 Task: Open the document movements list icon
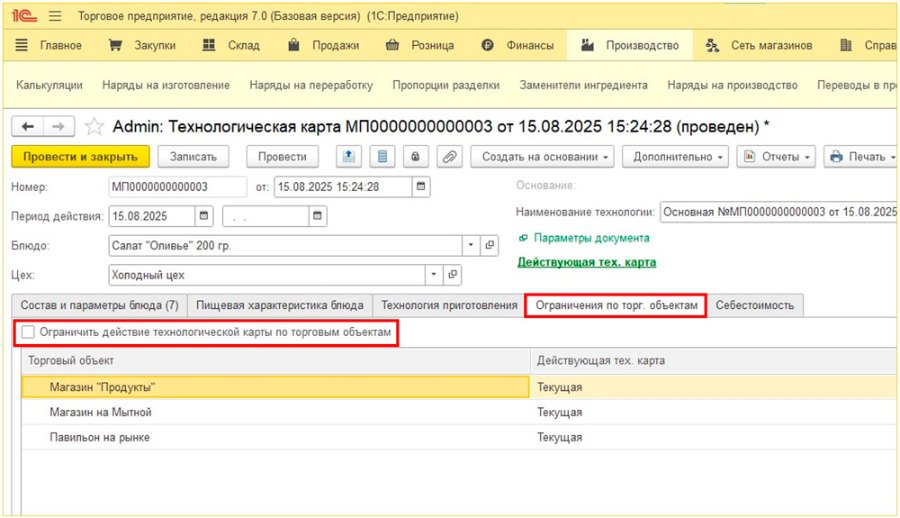tap(382, 157)
